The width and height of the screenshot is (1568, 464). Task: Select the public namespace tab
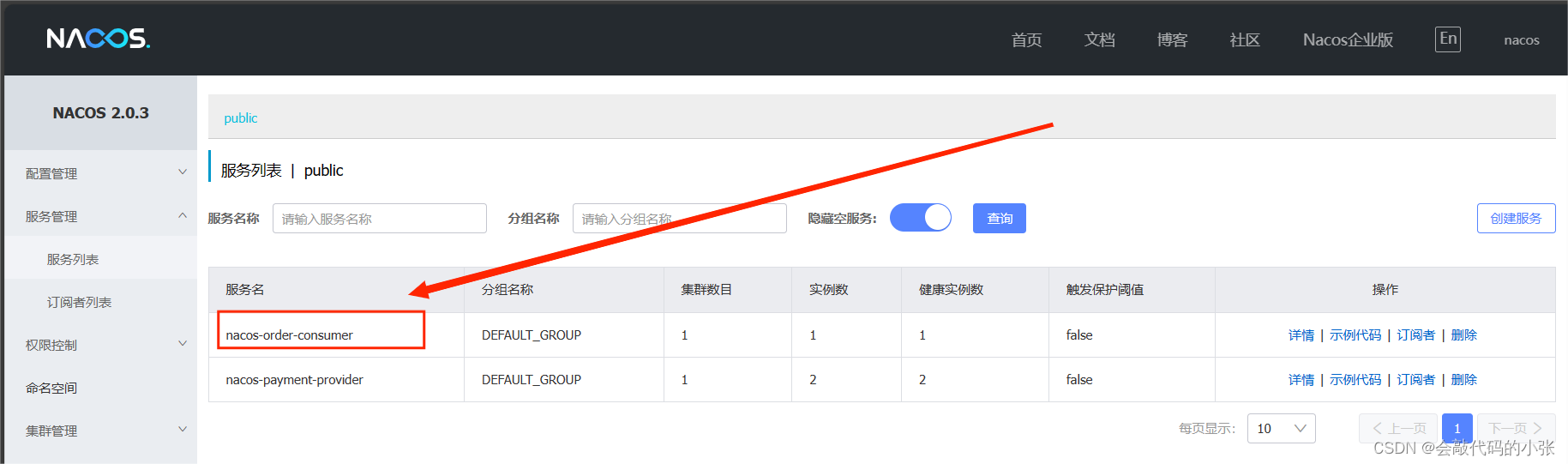pos(241,118)
